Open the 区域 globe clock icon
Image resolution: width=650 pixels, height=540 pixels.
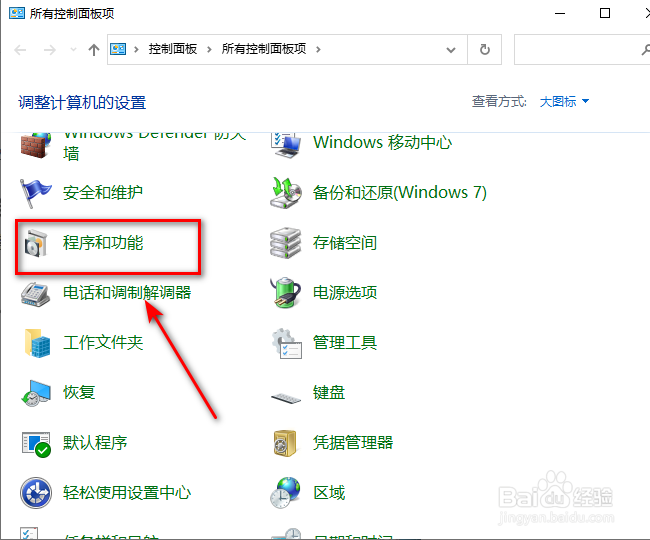click(x=286, y=493)
